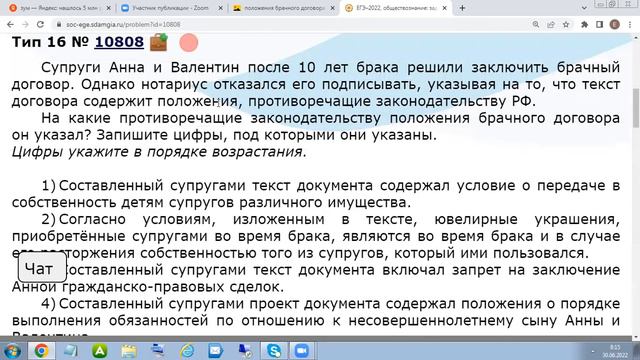This screenshot has width=640, height=360.
Task: Switch to the marriage contract provisions tab
Action: (x=283, y=8)
